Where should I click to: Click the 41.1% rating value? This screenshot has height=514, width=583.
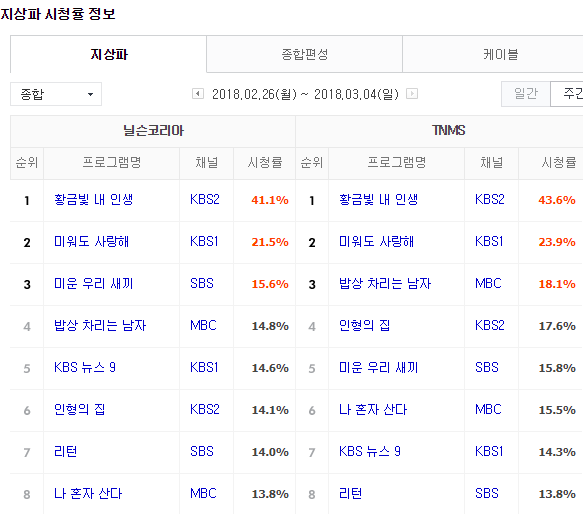coord(270,200)
